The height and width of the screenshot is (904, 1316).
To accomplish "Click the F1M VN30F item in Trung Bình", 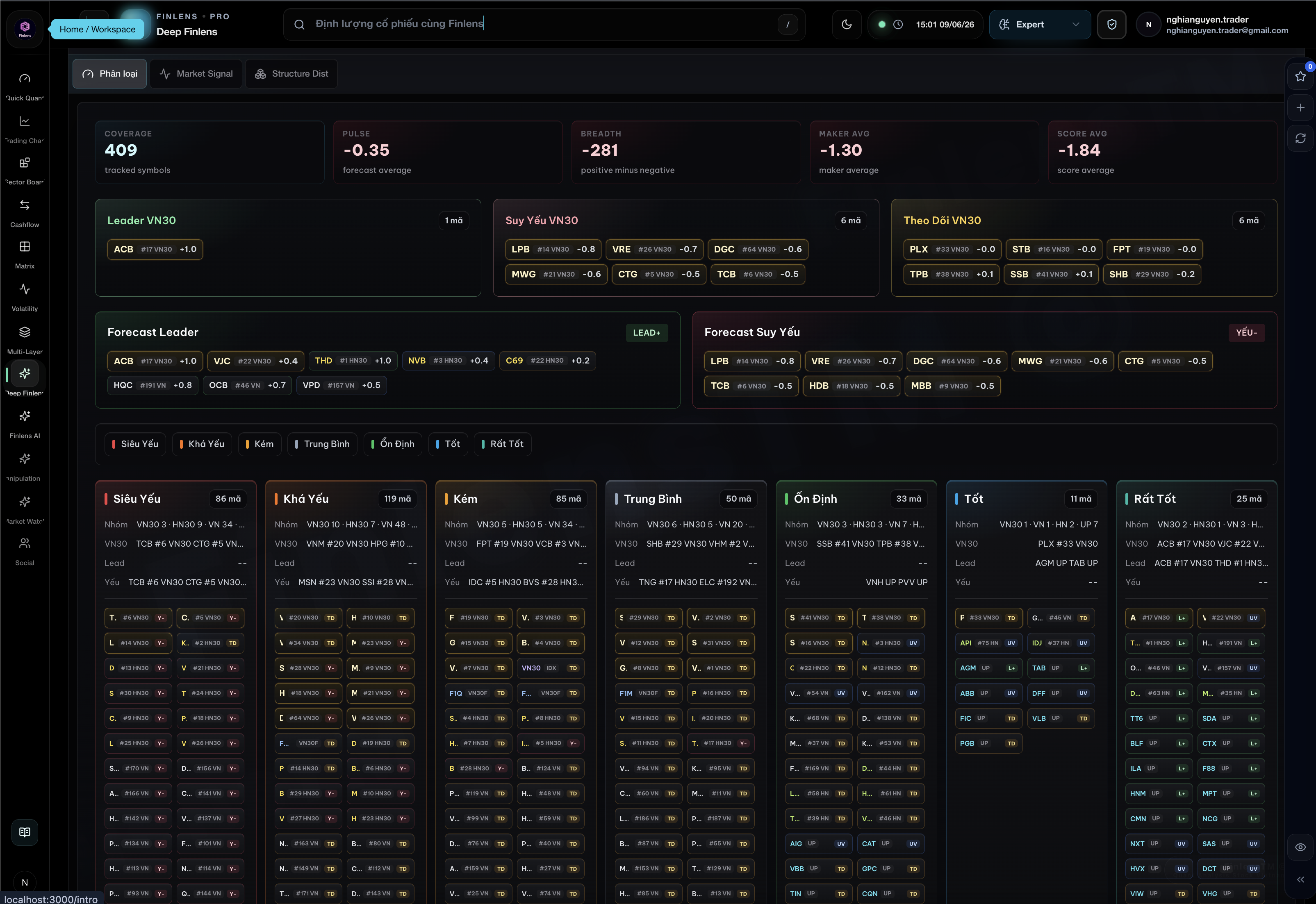I will (x=648, y=693).
